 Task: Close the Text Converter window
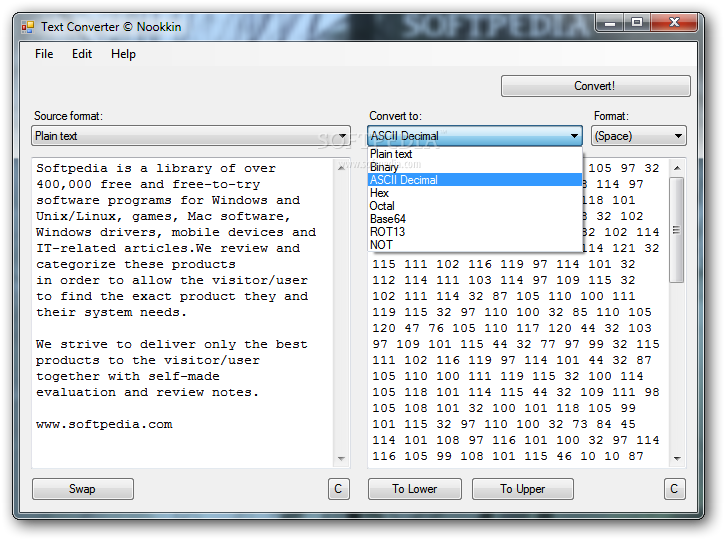tap(674, 22)
